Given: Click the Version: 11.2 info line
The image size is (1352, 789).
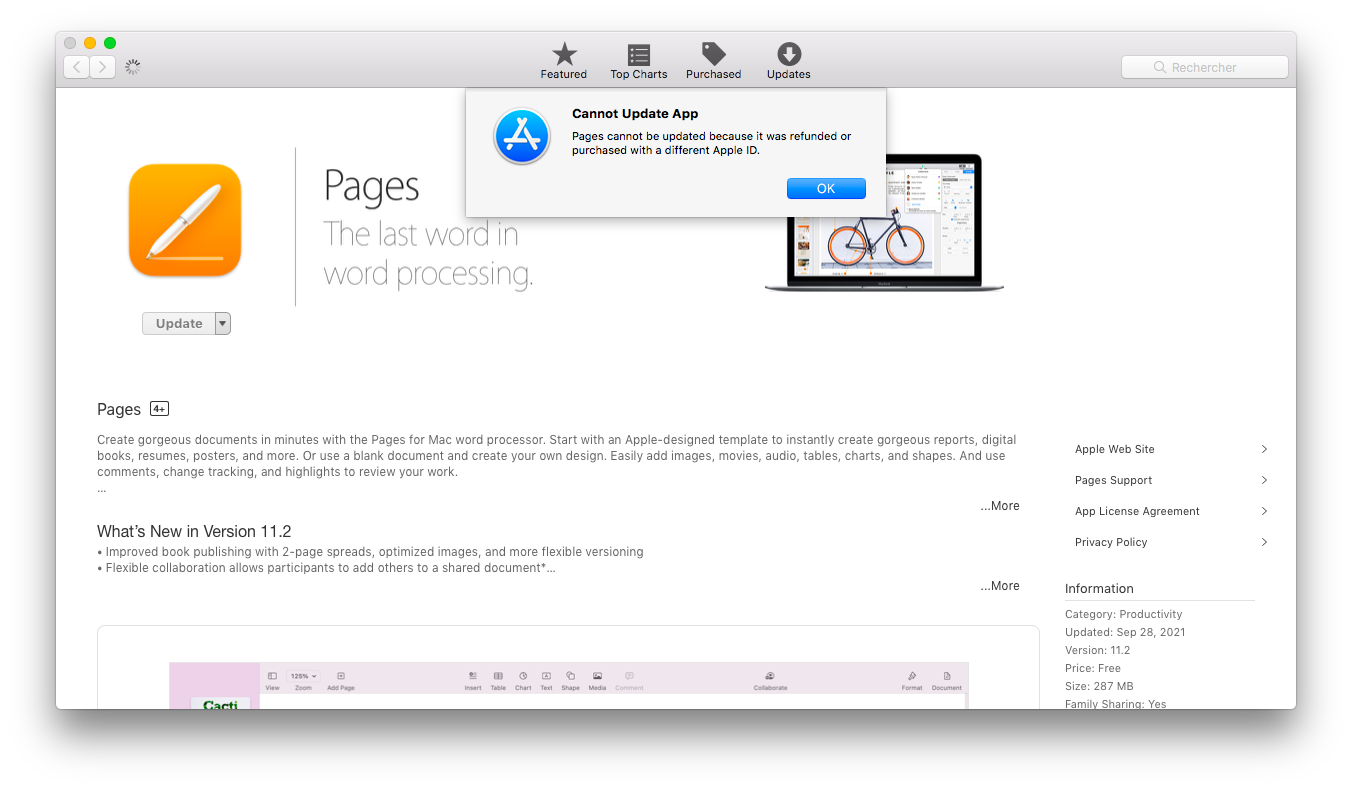Looking at the screenshot, I should tap(1098, 650).
